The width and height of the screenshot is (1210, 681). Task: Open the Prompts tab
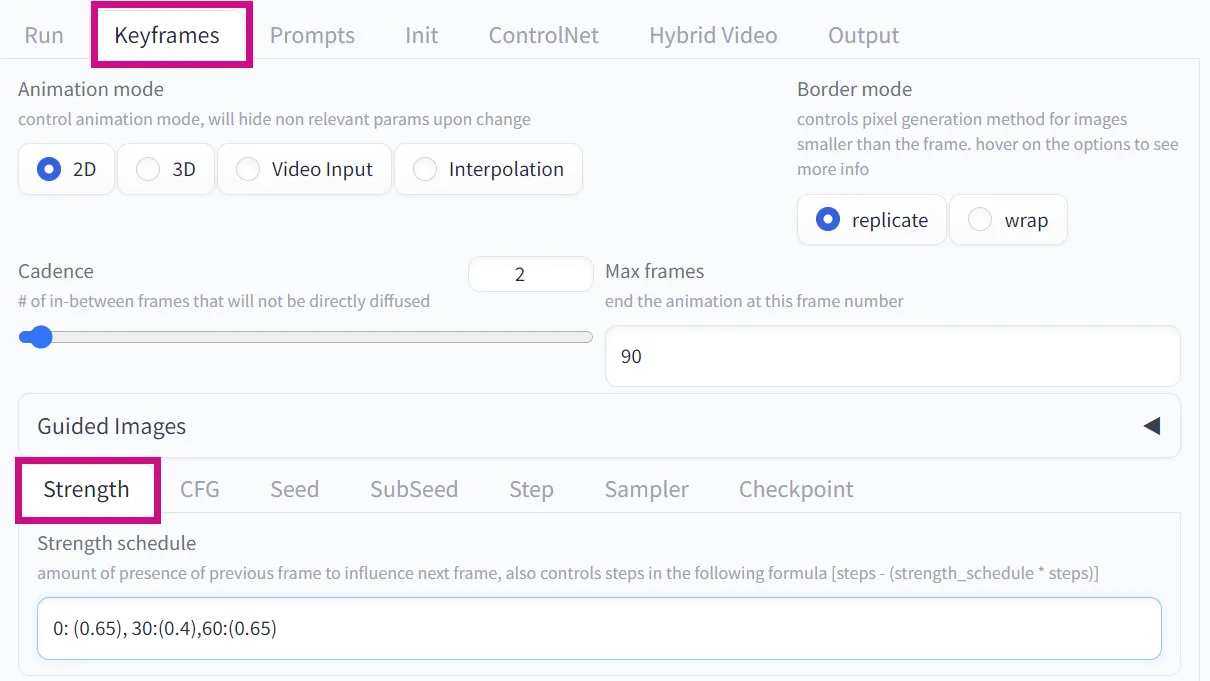point(312,35)
